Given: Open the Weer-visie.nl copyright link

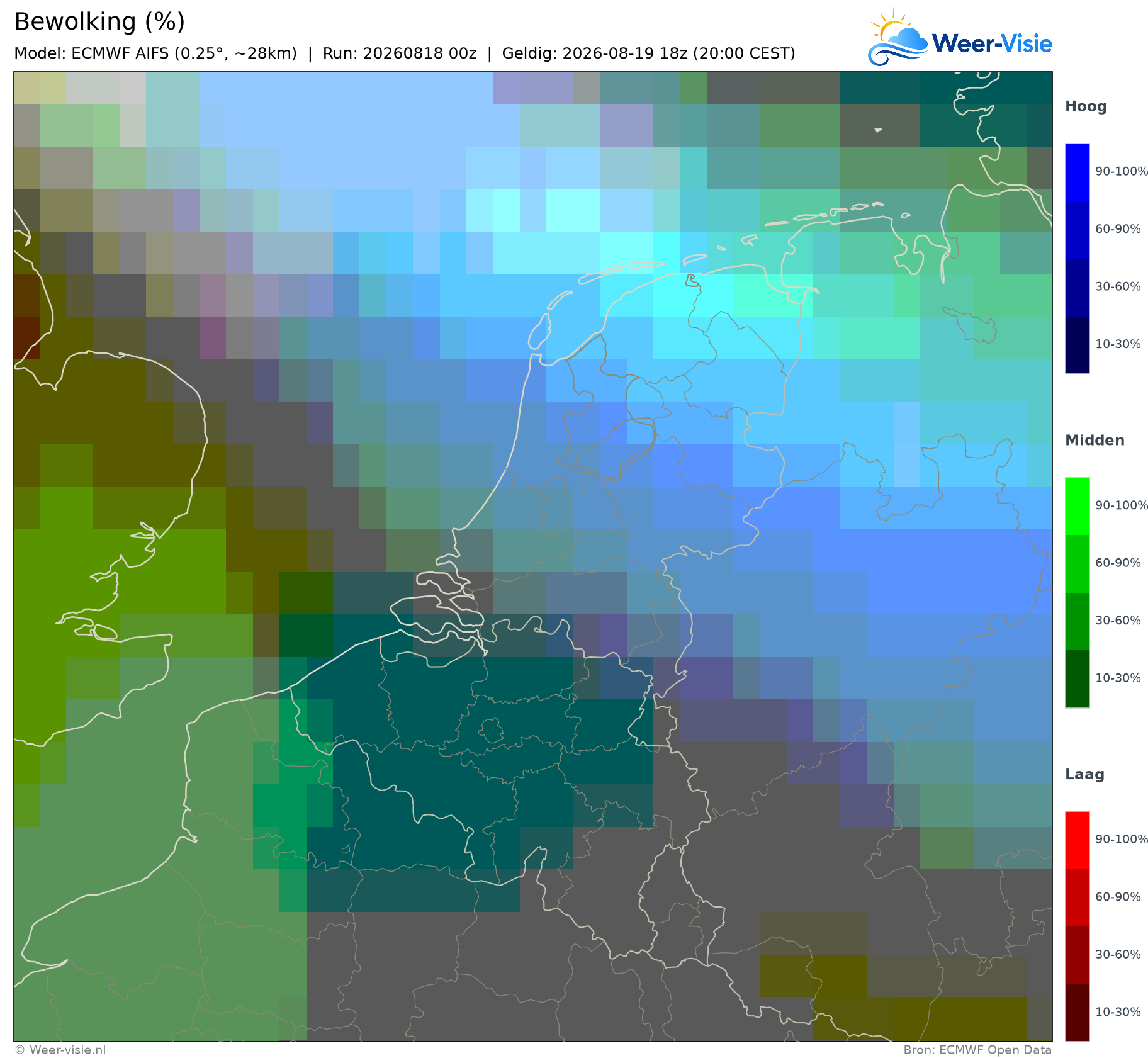Looking at the screenshot, I should [x=60, y=1050].
